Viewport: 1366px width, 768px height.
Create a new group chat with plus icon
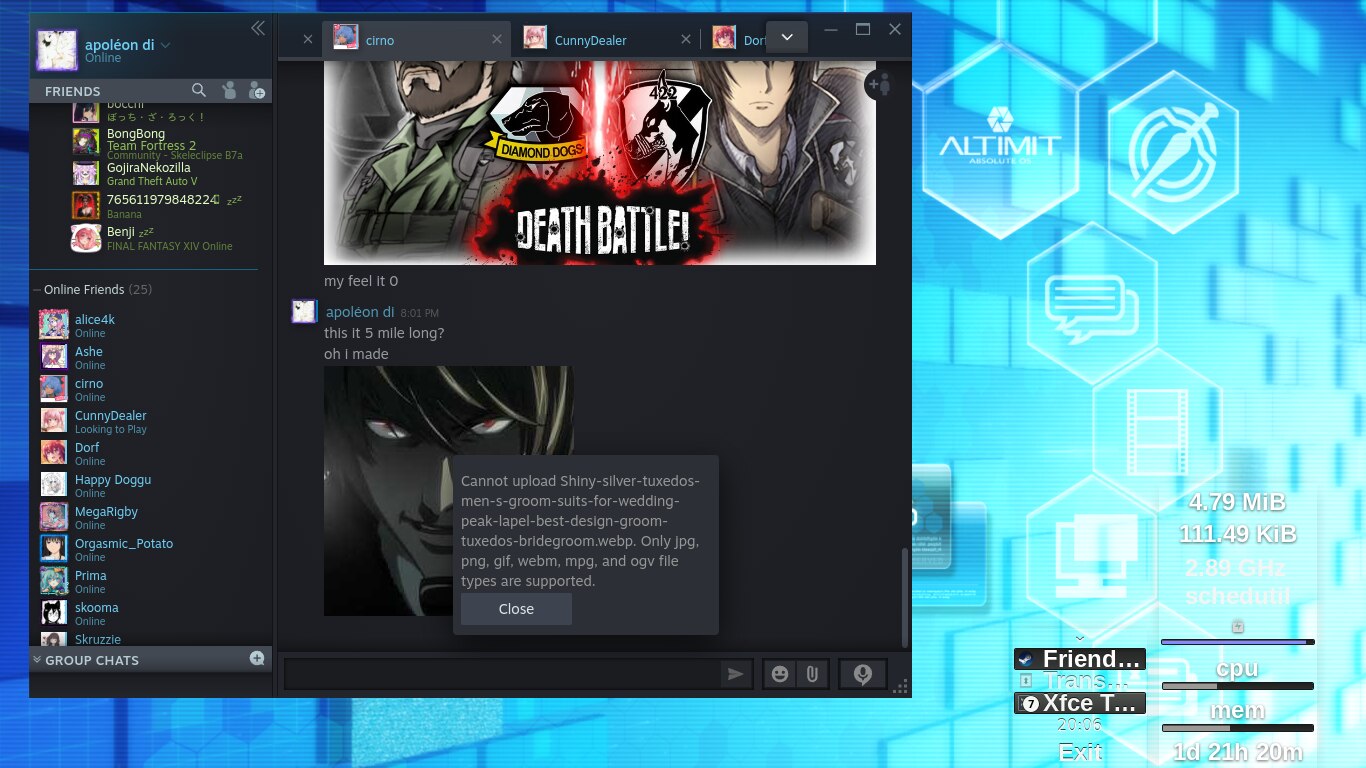click(x=257, y=659)
